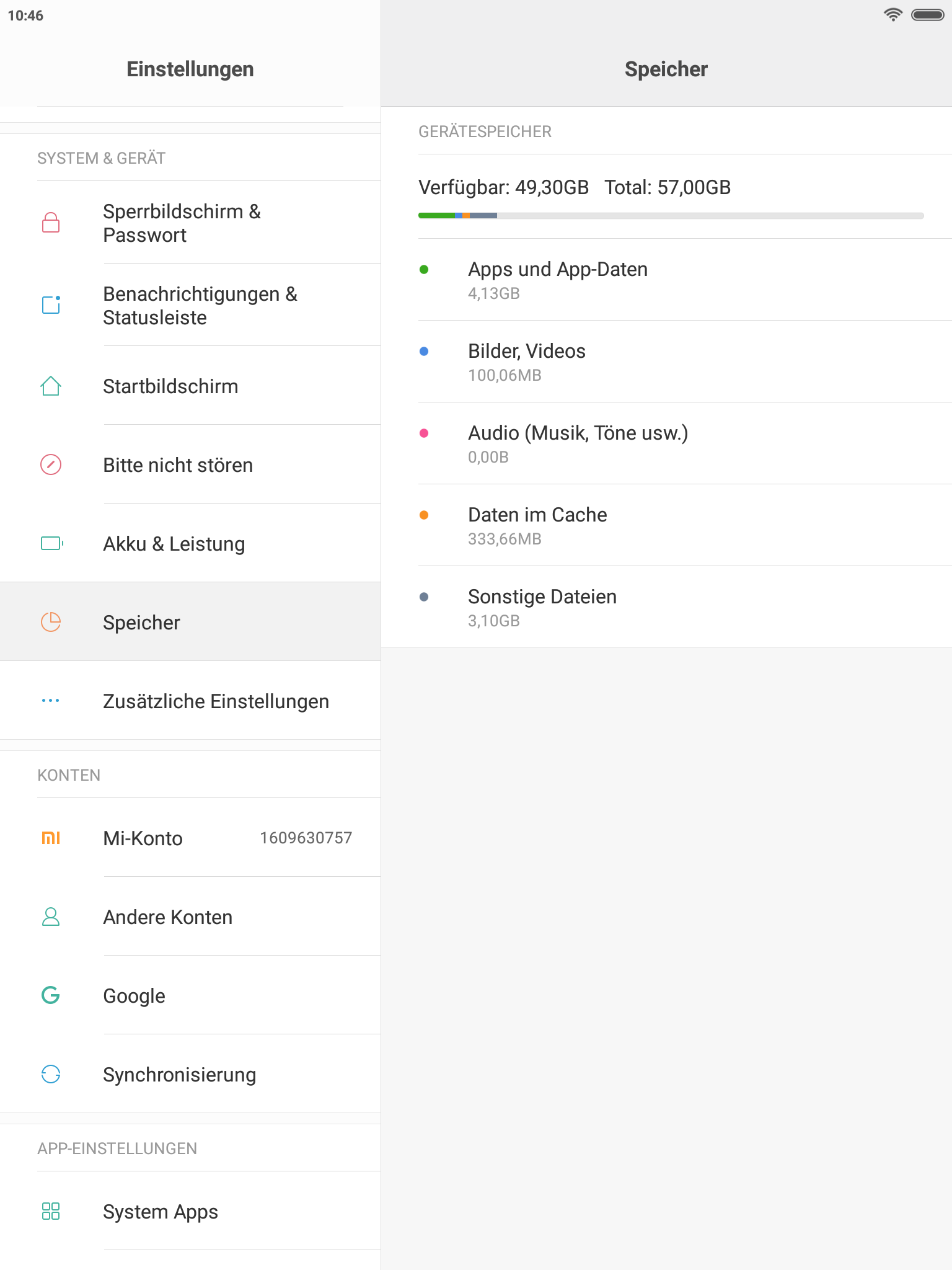Click the house icon for Startbildschirm

click(51, 386)
